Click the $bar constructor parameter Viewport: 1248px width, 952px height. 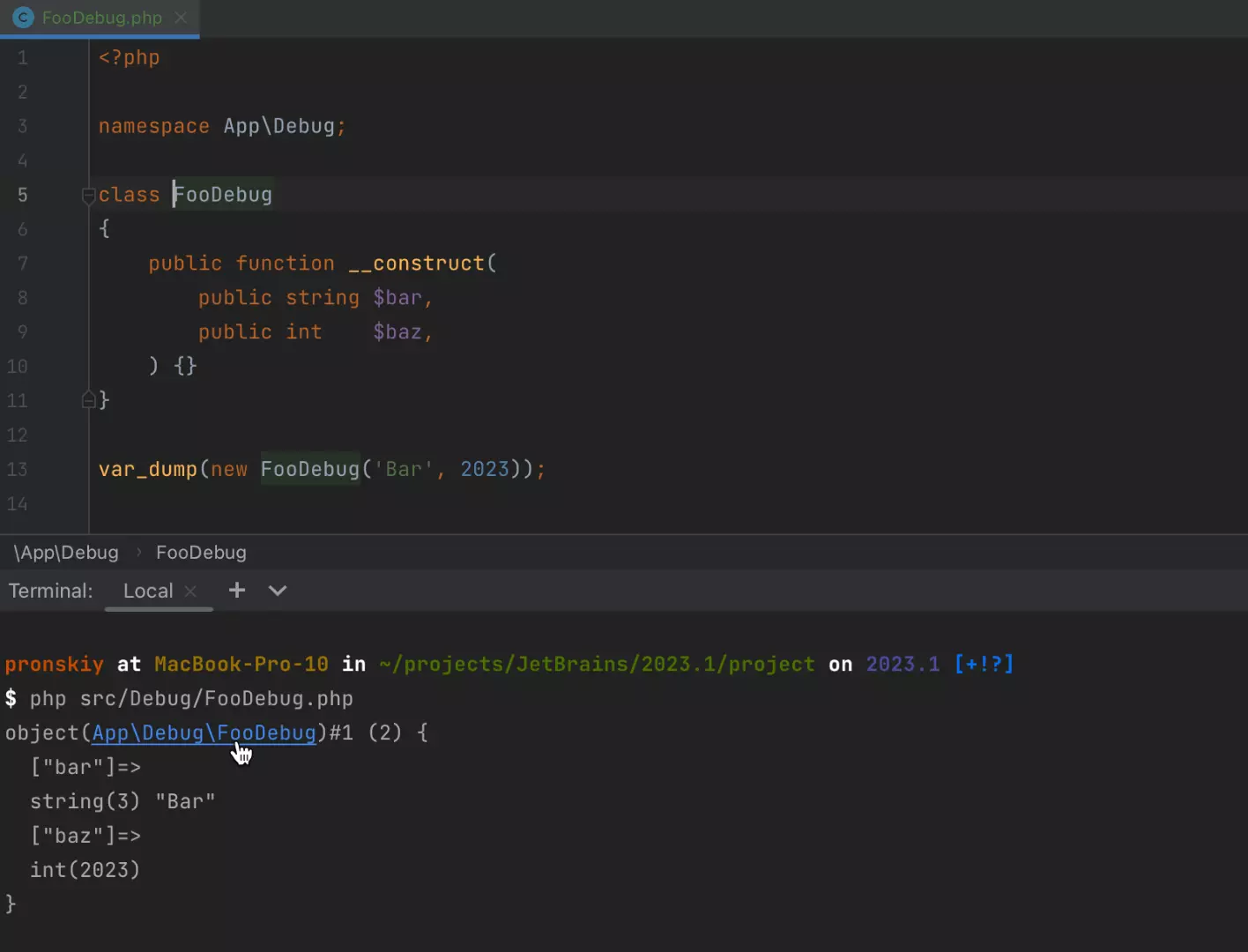(397, 298)
